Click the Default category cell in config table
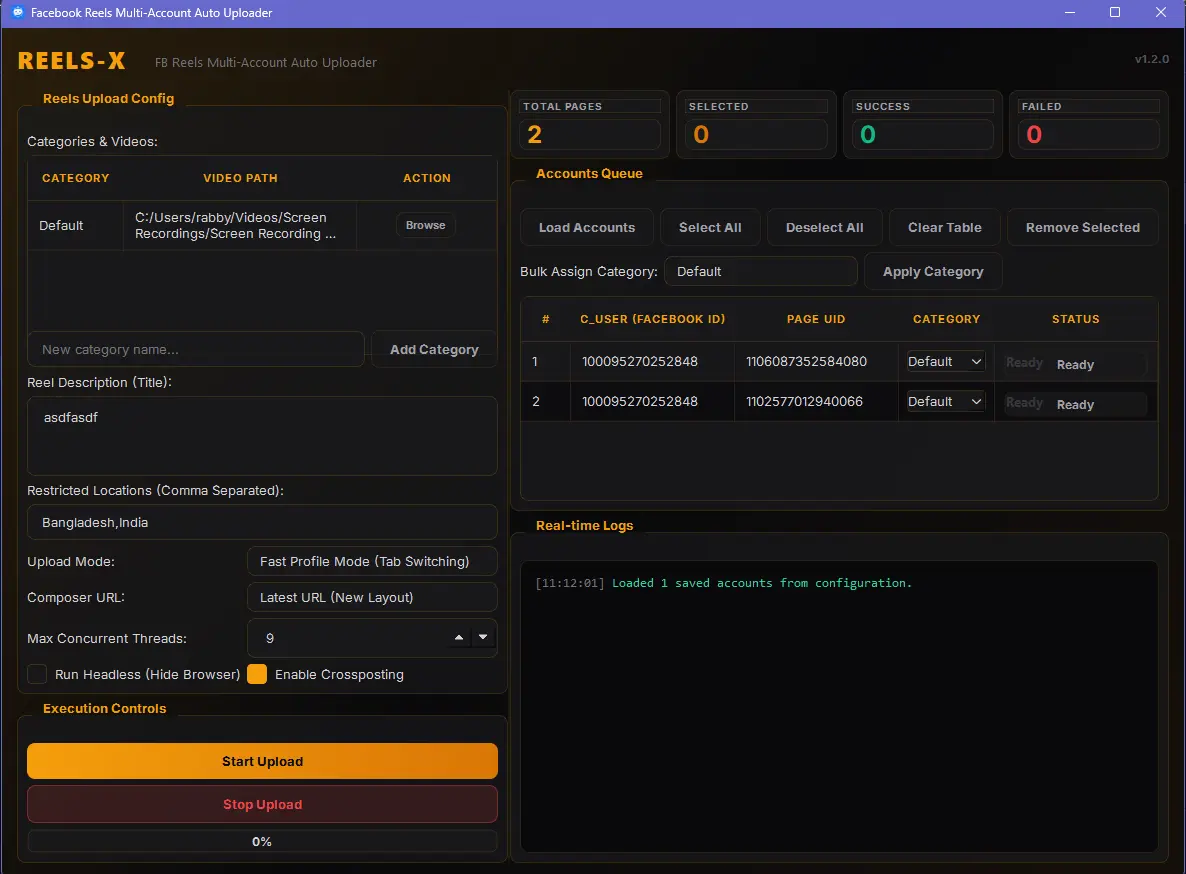This screenshot has height=874, width=1186. [76, 225]
